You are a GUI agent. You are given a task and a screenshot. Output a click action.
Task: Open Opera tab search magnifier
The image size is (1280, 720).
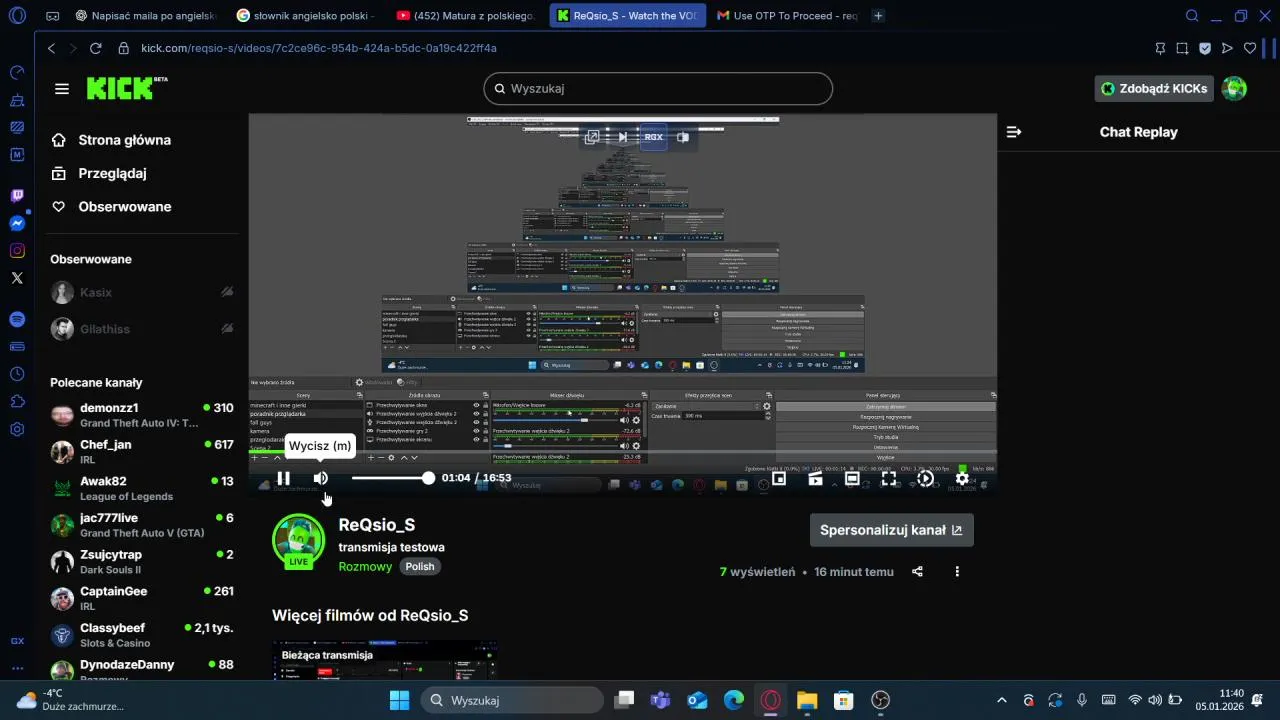[x=1192, y=16]
